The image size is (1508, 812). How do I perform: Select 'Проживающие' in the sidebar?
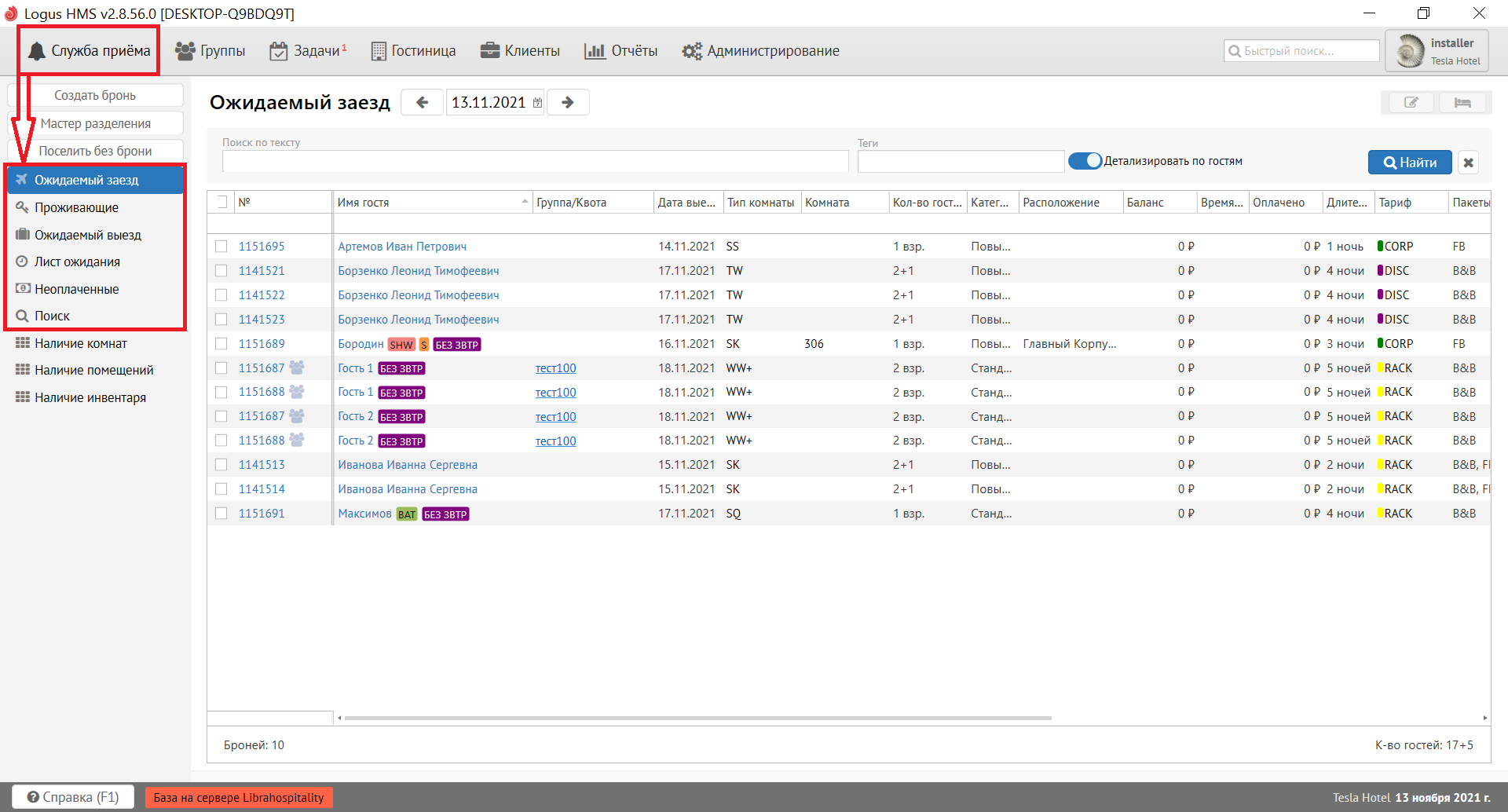pyautogui.click(x=76, y=207)
